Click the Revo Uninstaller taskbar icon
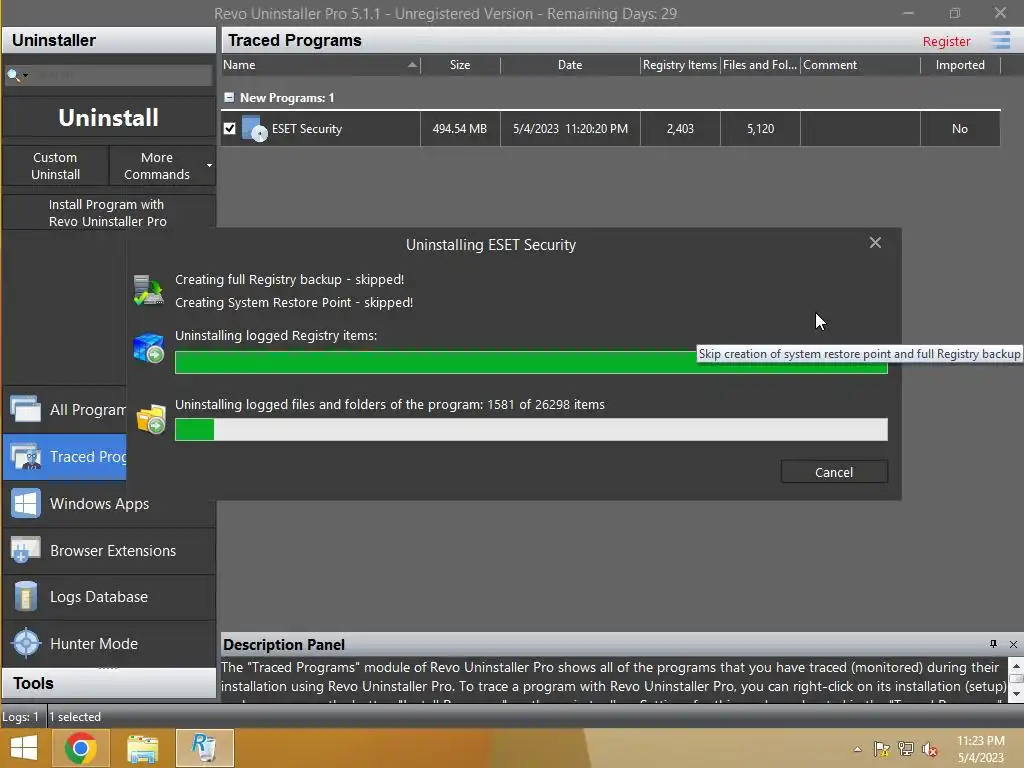The image size is (1024, 768). (x=204, y=748)
